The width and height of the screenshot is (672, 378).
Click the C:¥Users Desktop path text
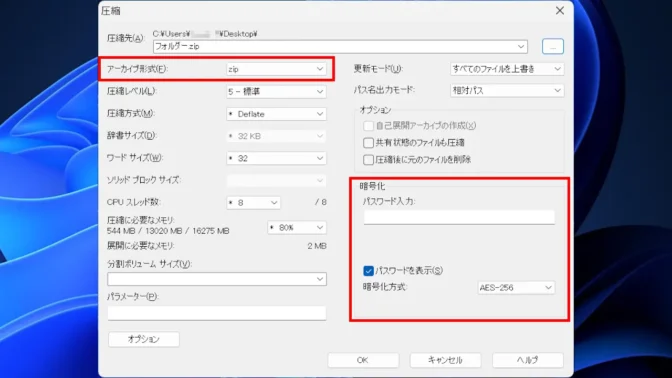(205, 34)
